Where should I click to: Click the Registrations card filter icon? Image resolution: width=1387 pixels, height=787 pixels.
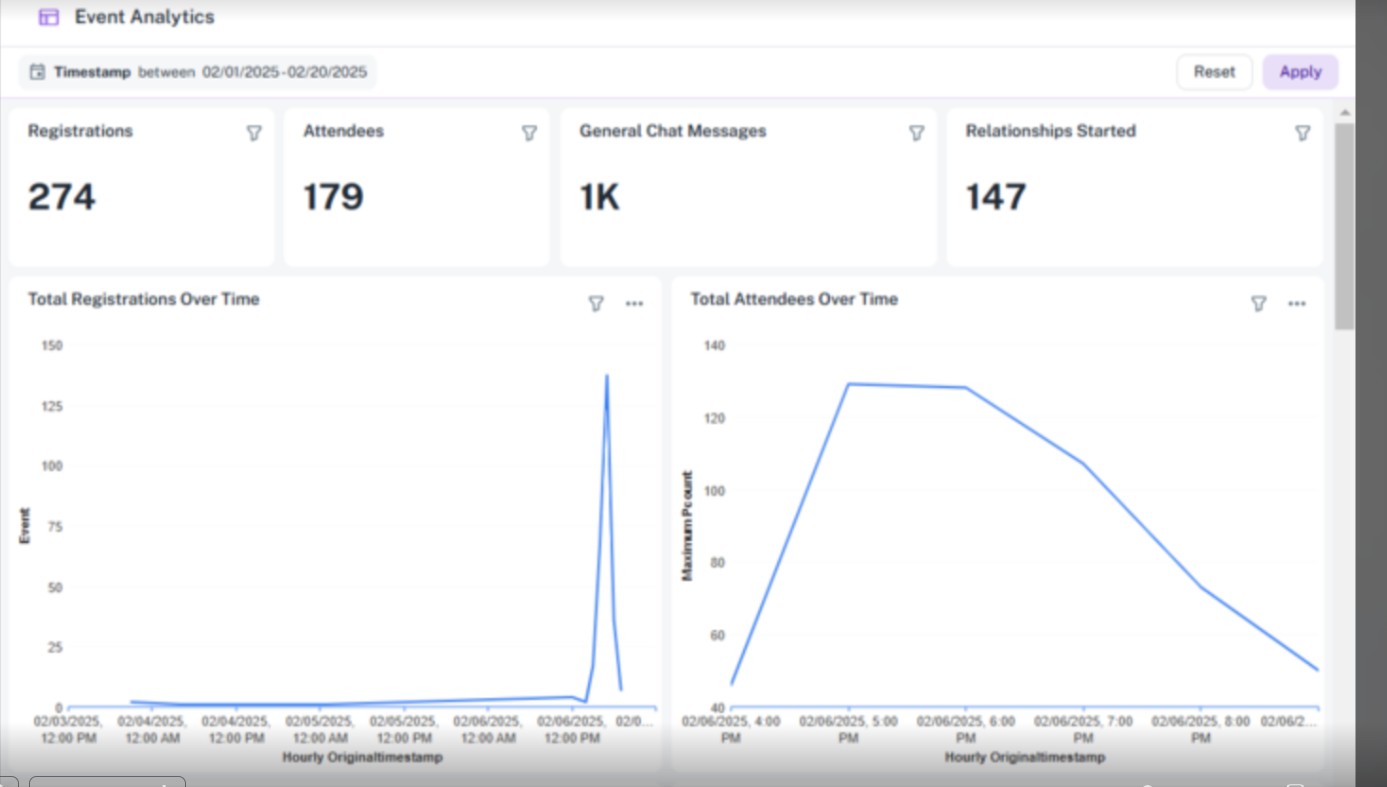(254, 133)
